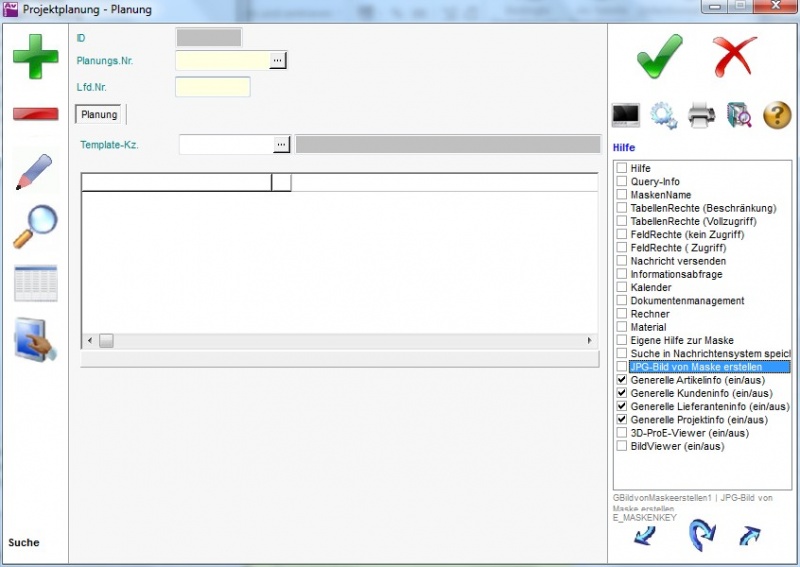The height and width of the screenshot is (567, 800).
Task: Select the pencil edit icon
Action: click(x=35, y=172)
